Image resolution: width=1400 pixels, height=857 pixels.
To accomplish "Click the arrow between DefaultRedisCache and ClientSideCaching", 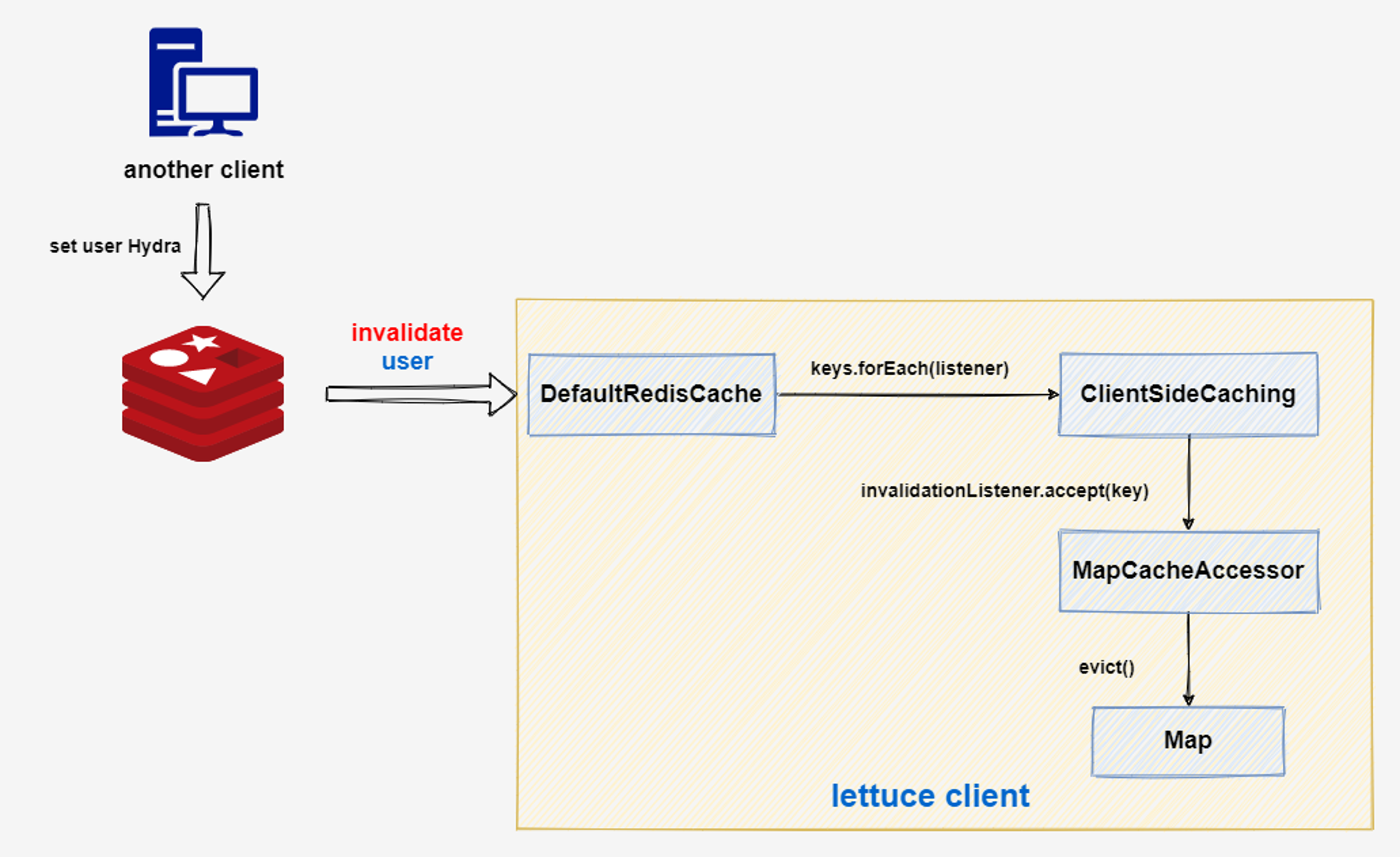I will click(x=917, y=394).
